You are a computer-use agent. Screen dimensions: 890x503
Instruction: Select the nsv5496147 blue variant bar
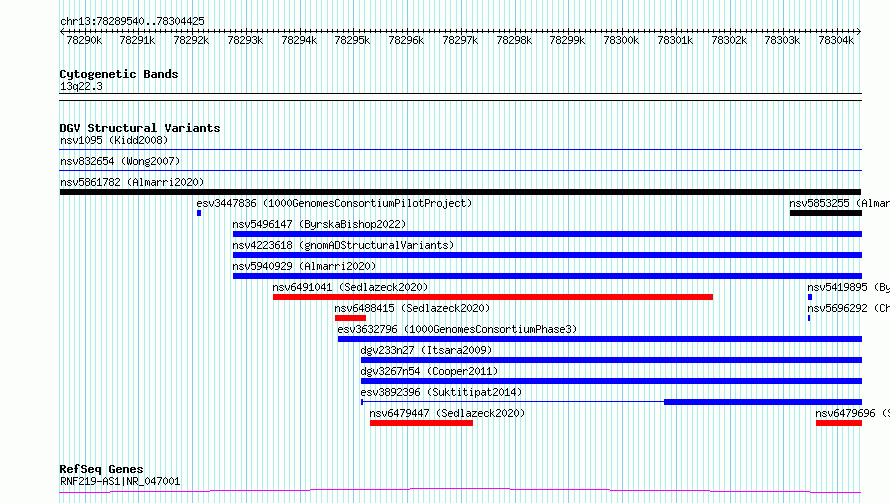click(x=547, y=234)
